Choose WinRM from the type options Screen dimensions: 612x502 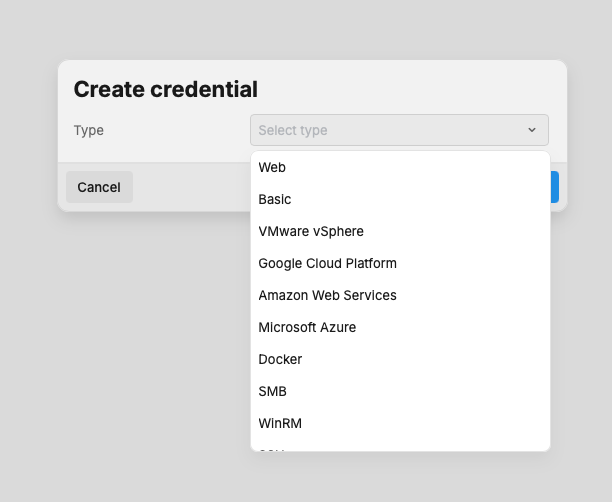point(280,424)
